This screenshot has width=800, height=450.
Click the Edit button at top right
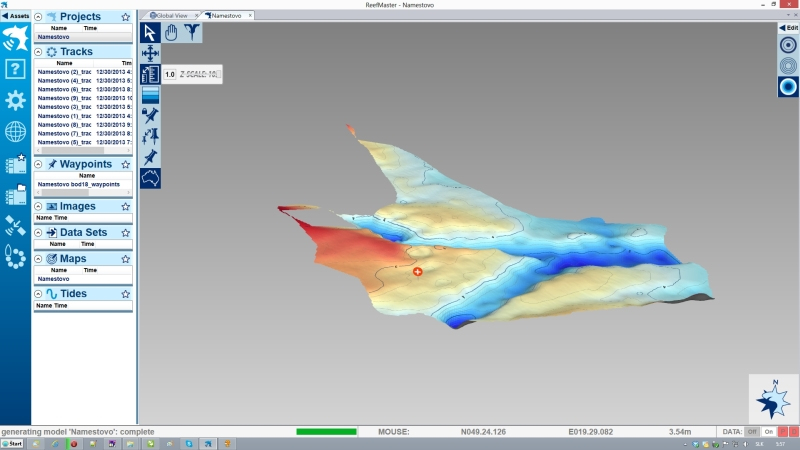point(788,28)
